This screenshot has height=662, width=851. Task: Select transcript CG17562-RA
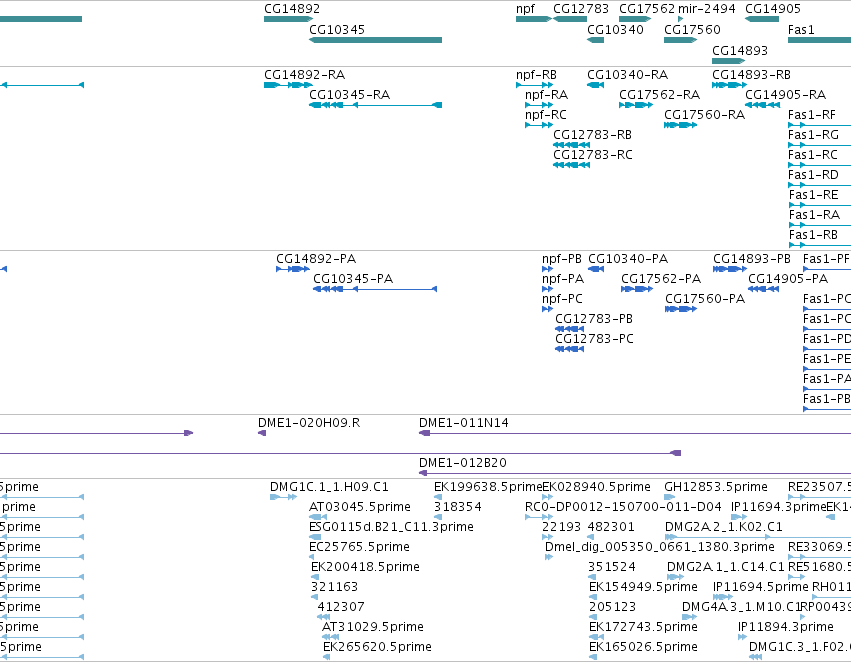click(659, 95)
